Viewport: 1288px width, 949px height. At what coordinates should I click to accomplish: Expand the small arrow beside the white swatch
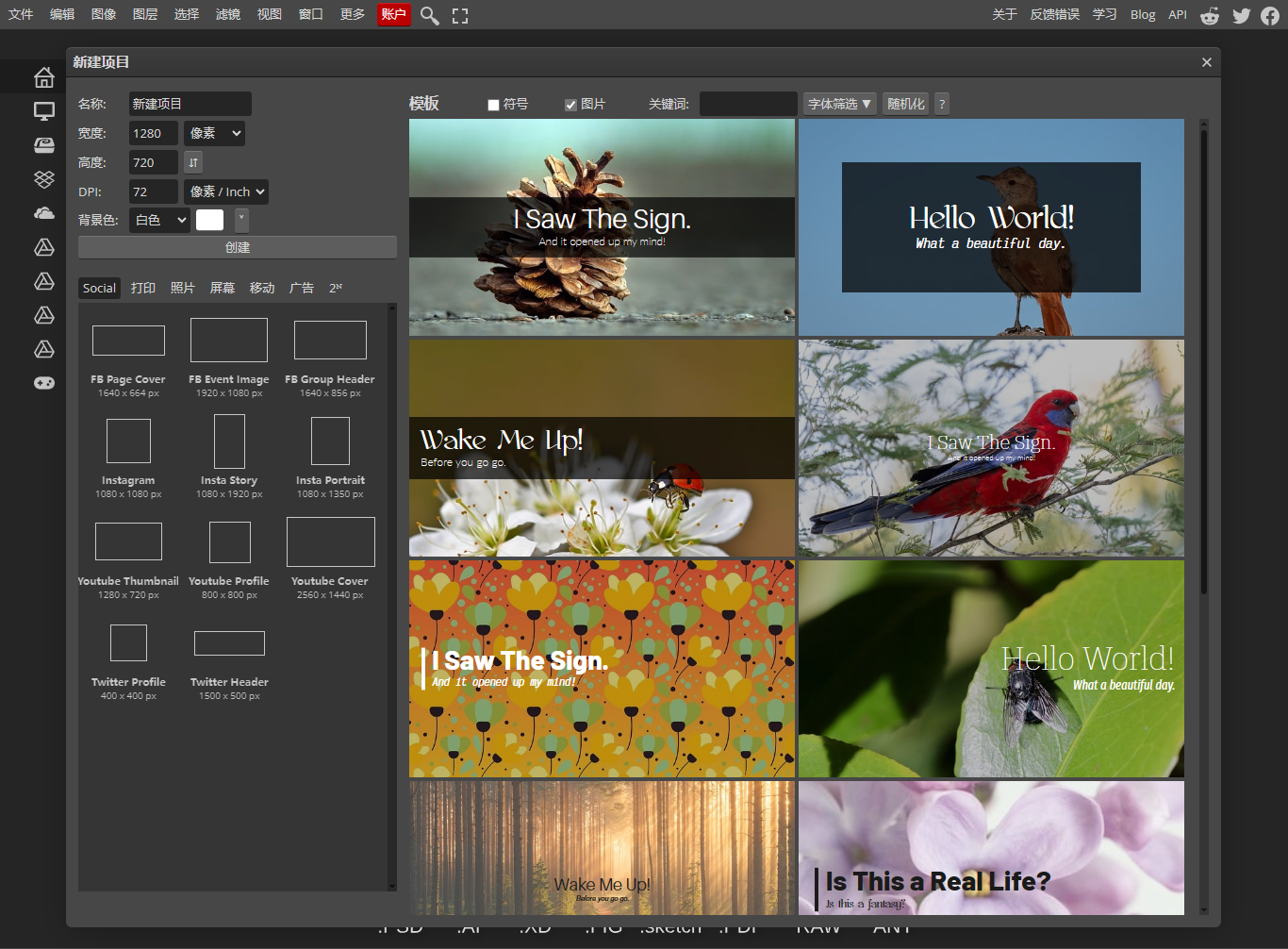[241, 220]
